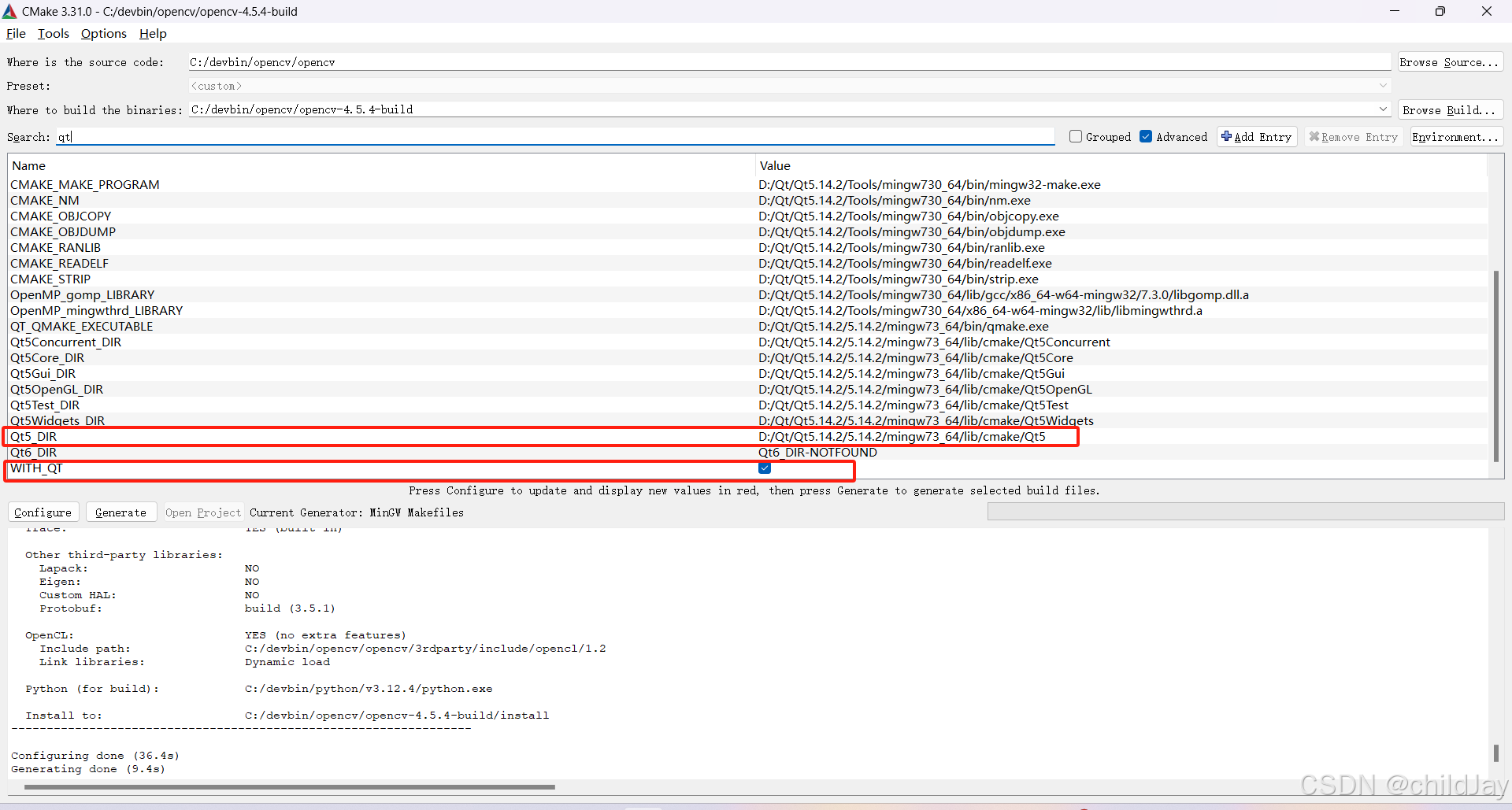Click the X icon of Remove Entry
This screenshot has width=1512, height=810.
click(x=1314, y=136)
